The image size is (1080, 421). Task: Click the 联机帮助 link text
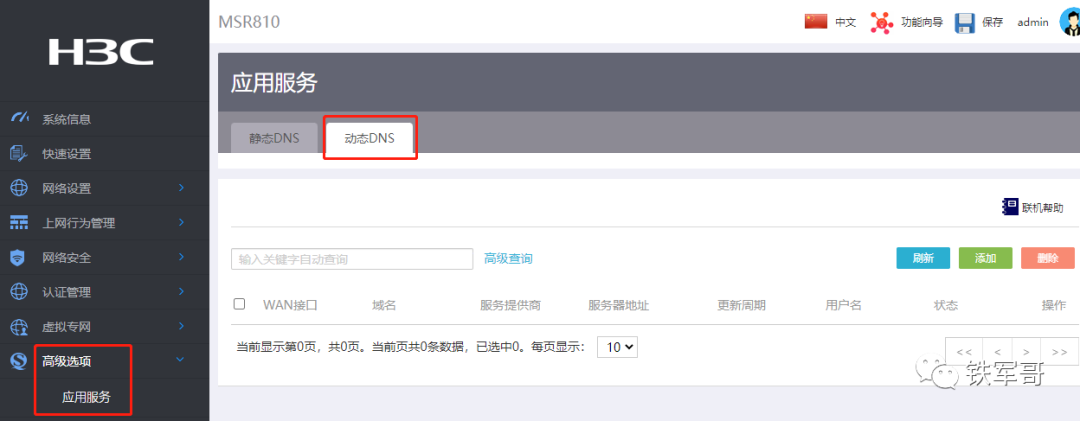tap(1043, 207)
